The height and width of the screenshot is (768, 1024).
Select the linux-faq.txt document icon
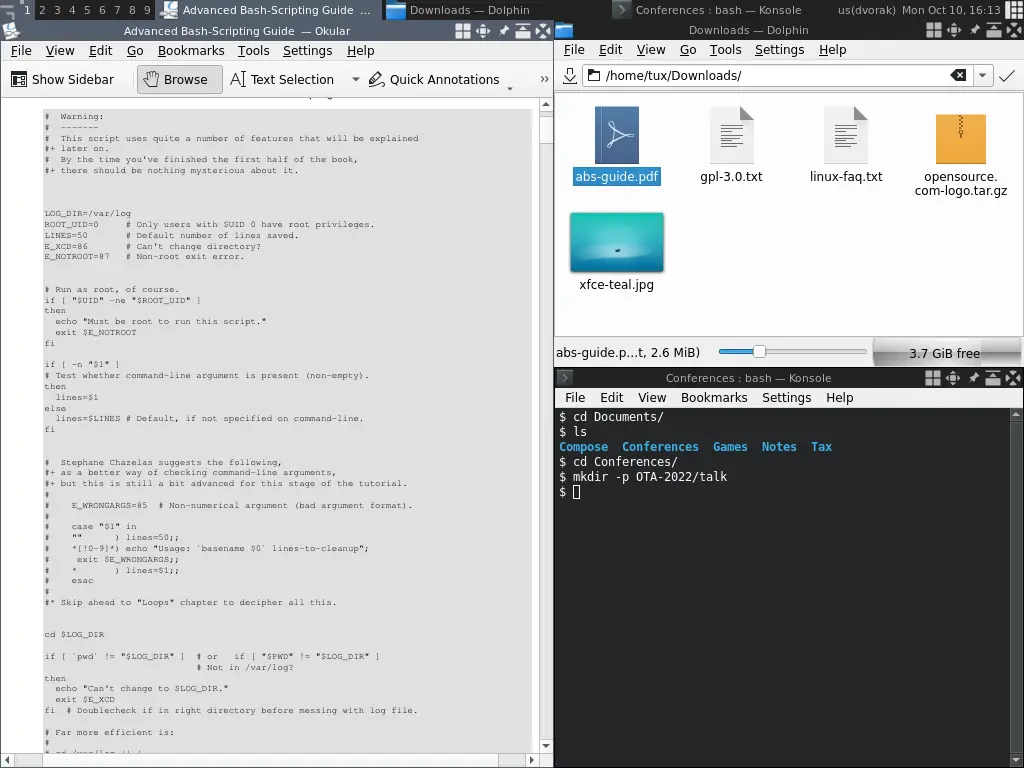click(846, 136)
